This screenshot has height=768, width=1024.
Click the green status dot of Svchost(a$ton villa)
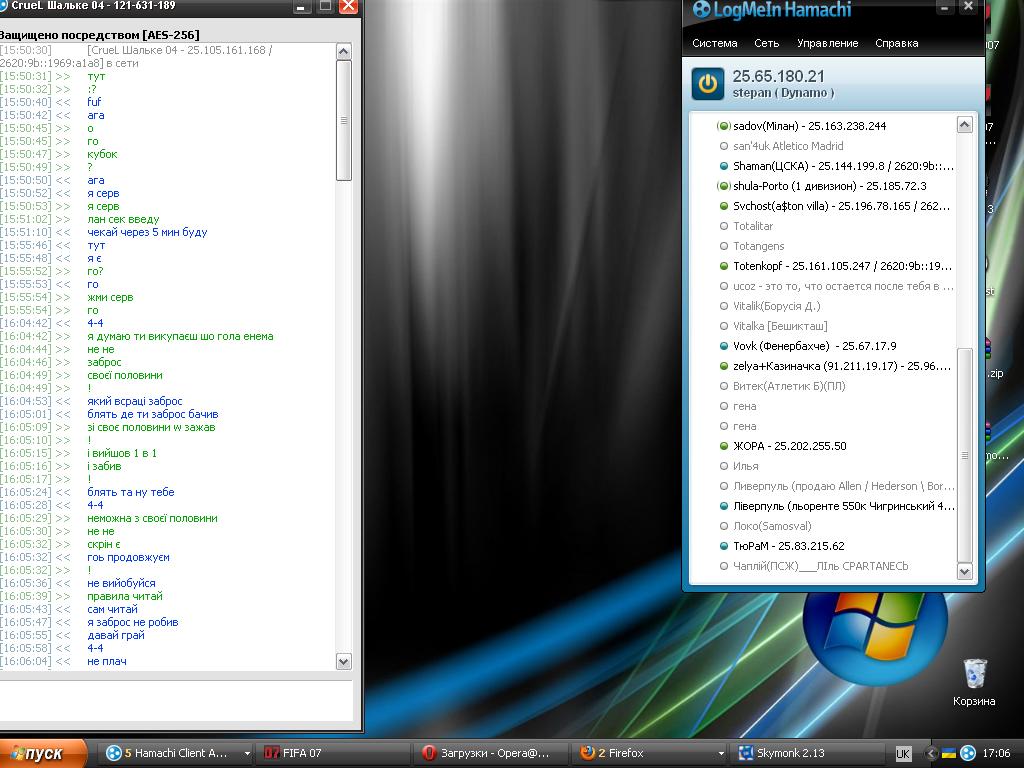pyautogui.click(x=724, y=206)
